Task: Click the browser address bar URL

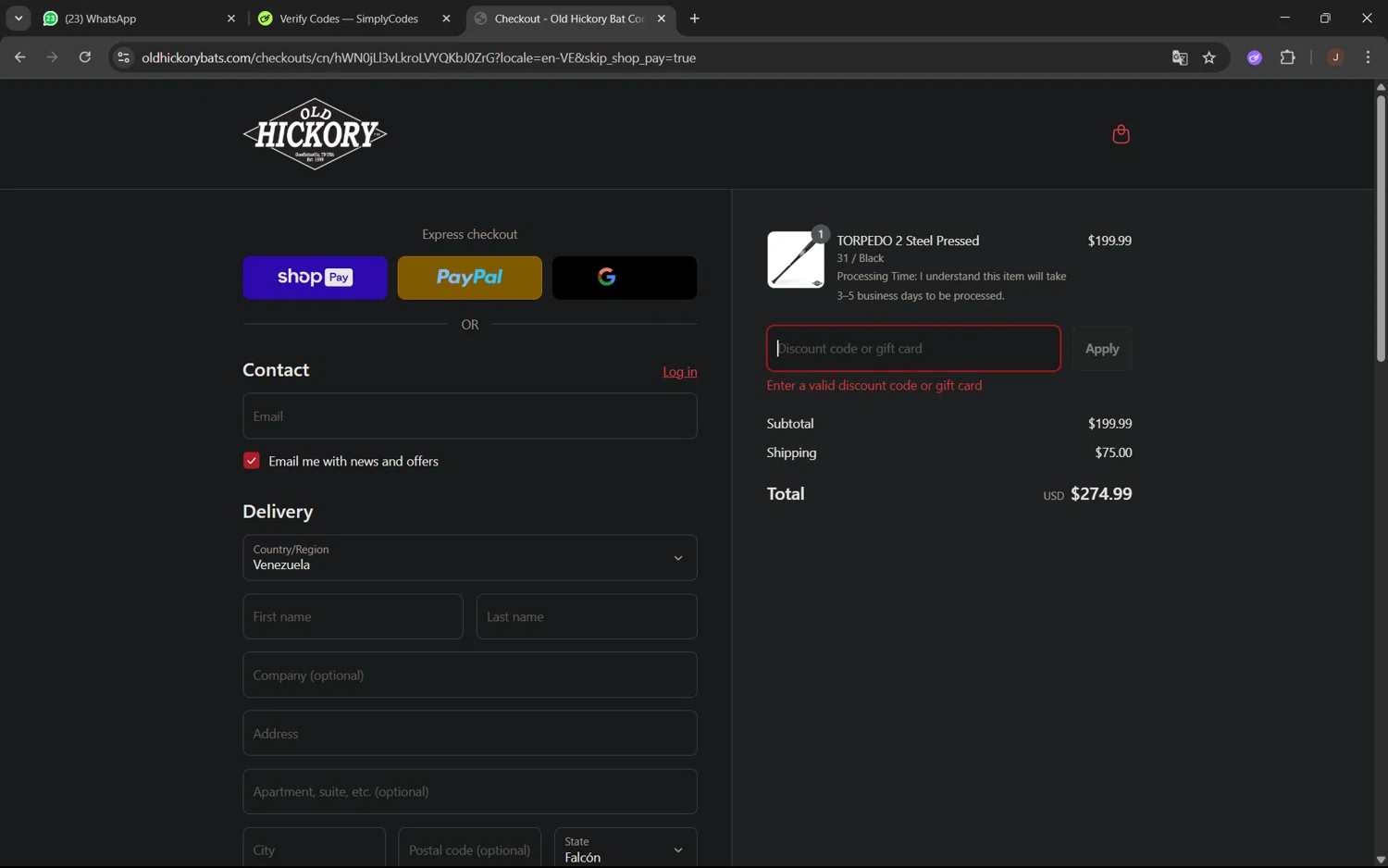Action: 419,57
